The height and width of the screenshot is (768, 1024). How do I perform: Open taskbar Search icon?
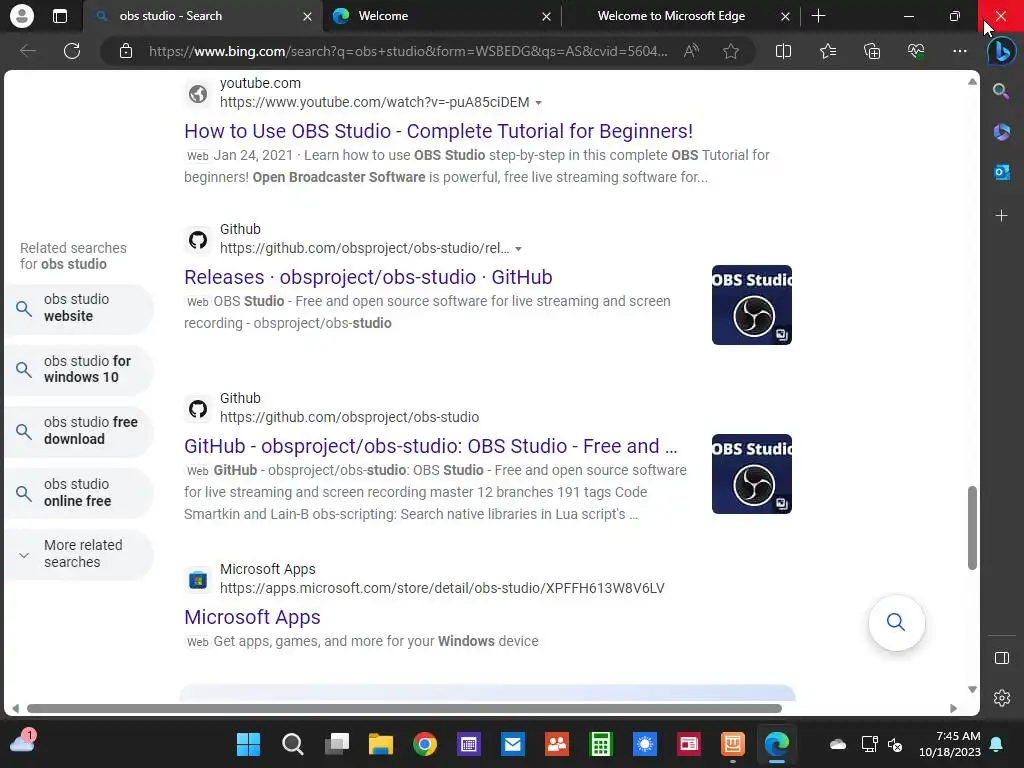pyautogui.click(x=292, y=744)
